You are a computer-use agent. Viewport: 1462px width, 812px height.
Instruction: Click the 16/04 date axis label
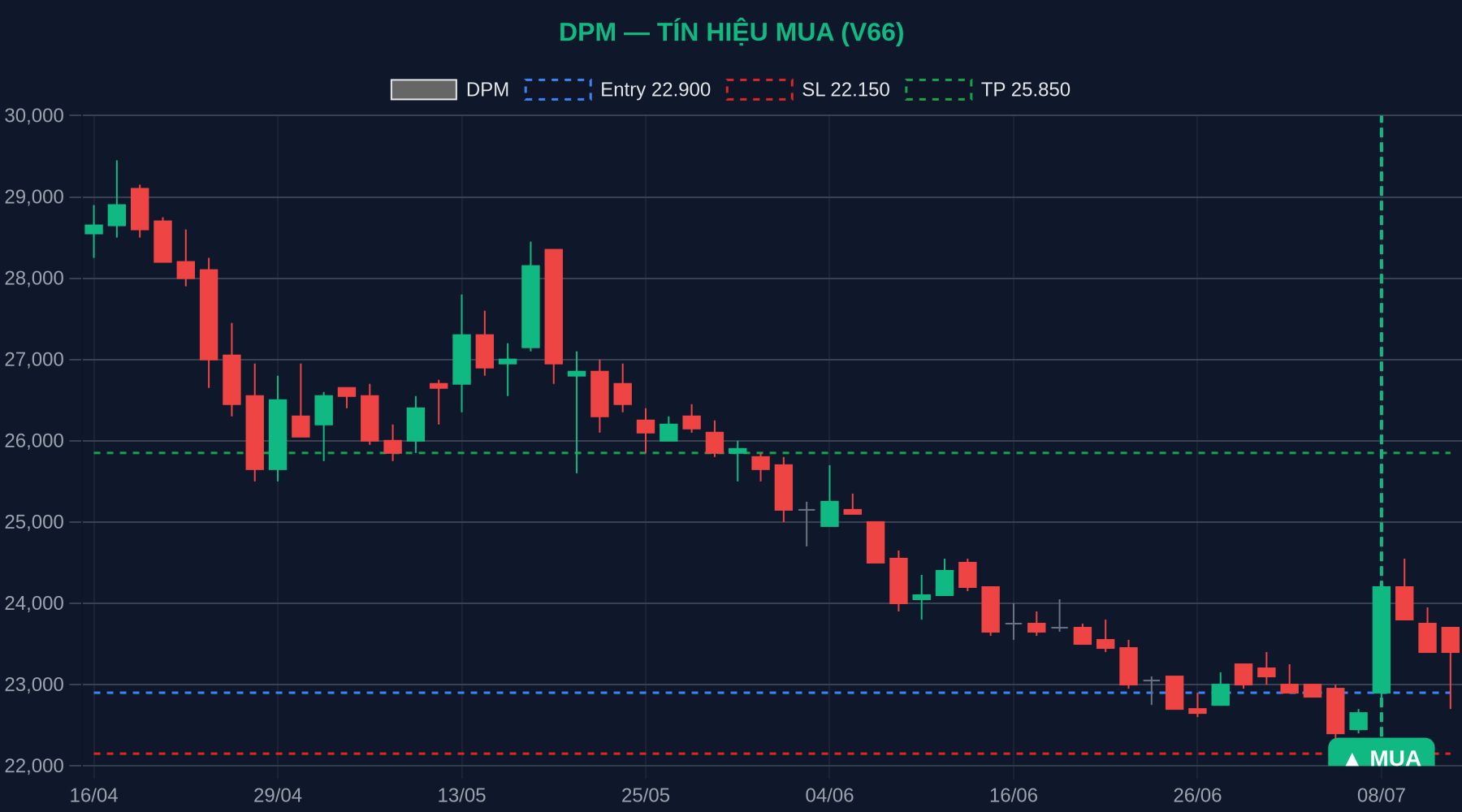pos(93,795)
